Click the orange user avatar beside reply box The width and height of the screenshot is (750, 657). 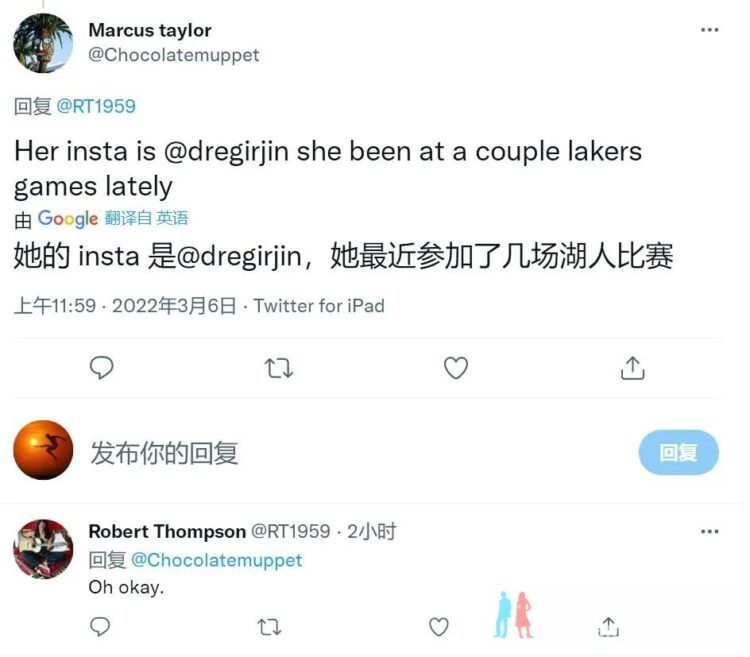pyautogui.click(x=43, y=450)
